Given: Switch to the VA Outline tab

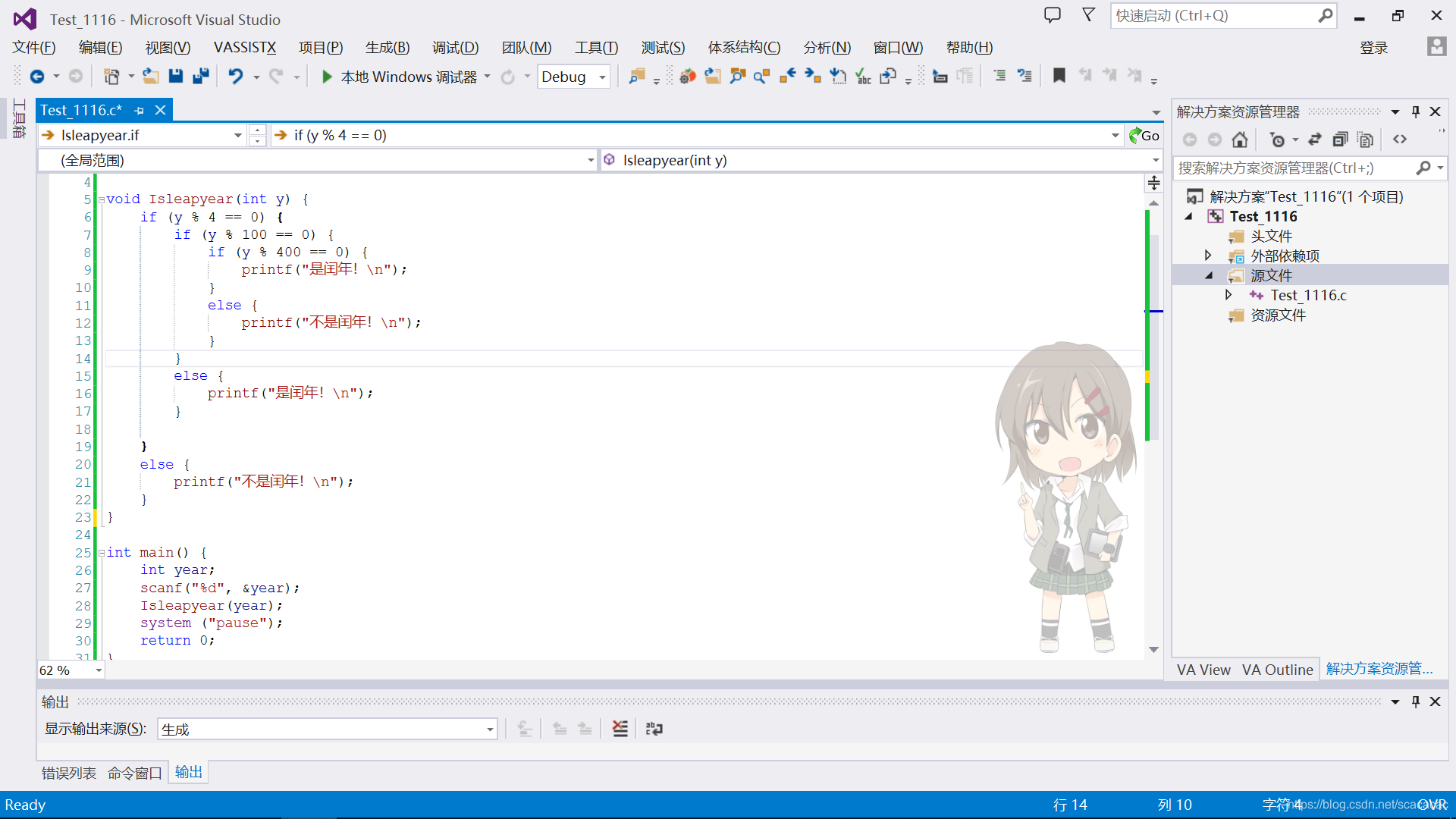Looking at the screenshot, I should coord(1277,670).
